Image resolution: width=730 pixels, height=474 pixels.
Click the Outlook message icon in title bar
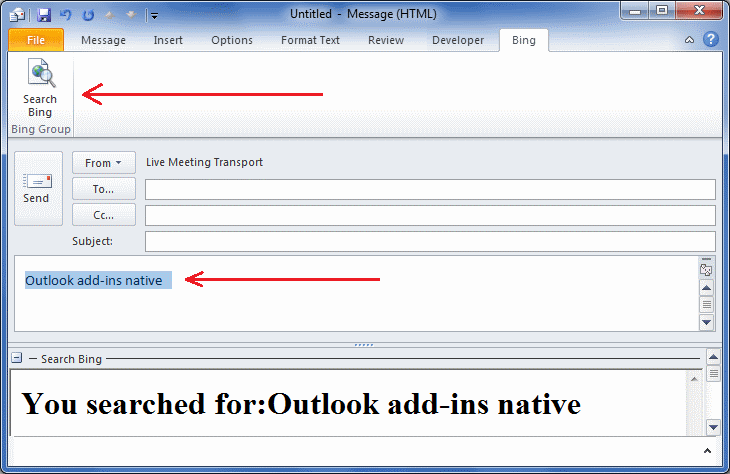[17, 15]
